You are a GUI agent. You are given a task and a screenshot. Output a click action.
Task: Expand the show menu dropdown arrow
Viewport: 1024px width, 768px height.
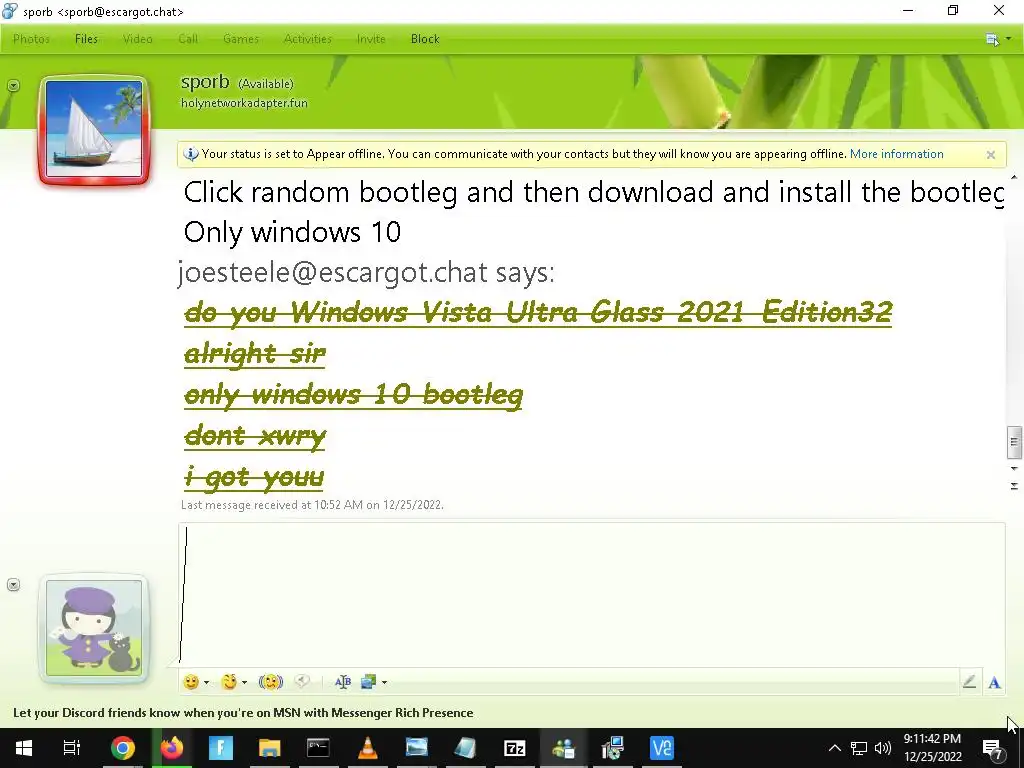click(1008, 39)
